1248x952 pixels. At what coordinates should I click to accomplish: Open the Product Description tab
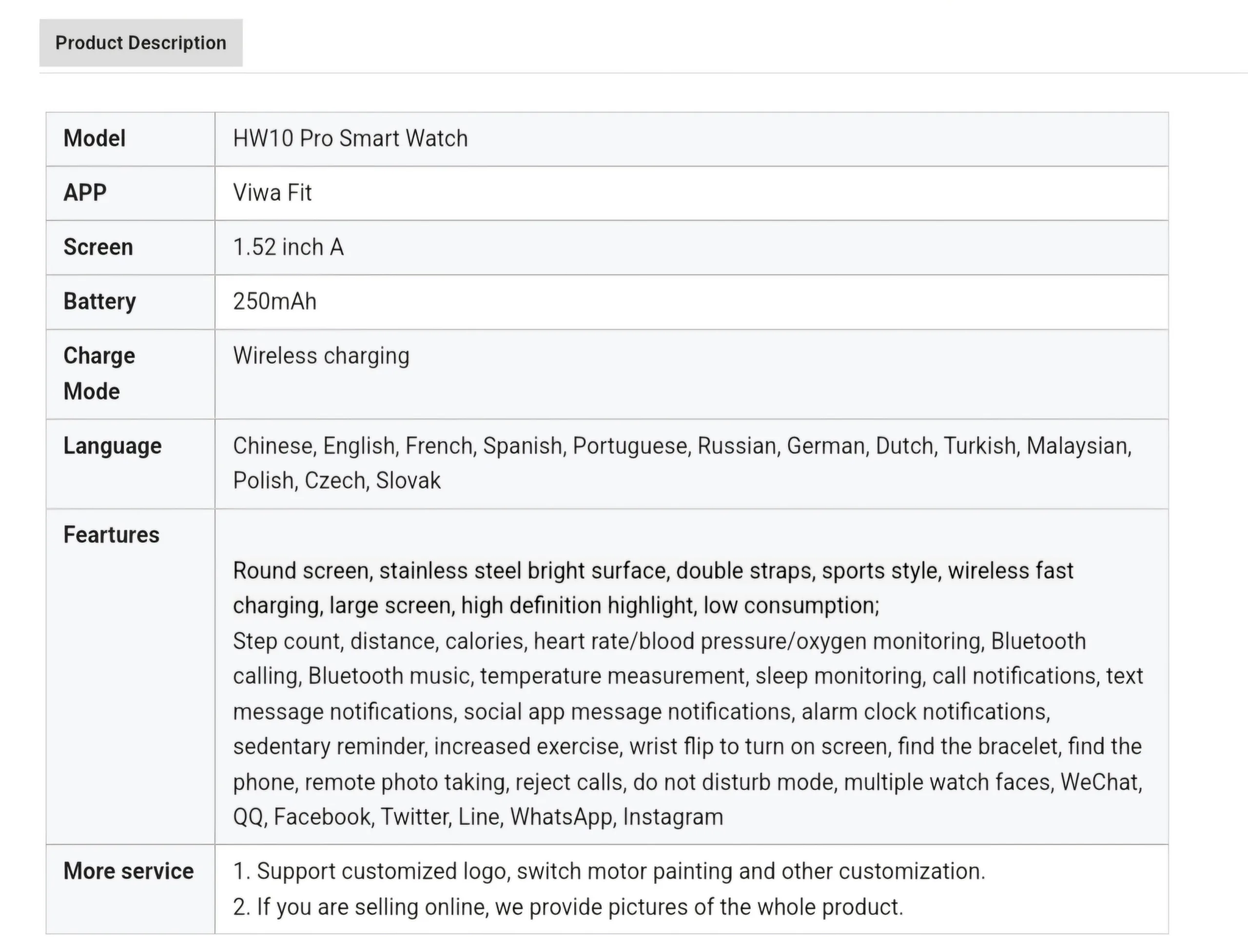point(140,43)
